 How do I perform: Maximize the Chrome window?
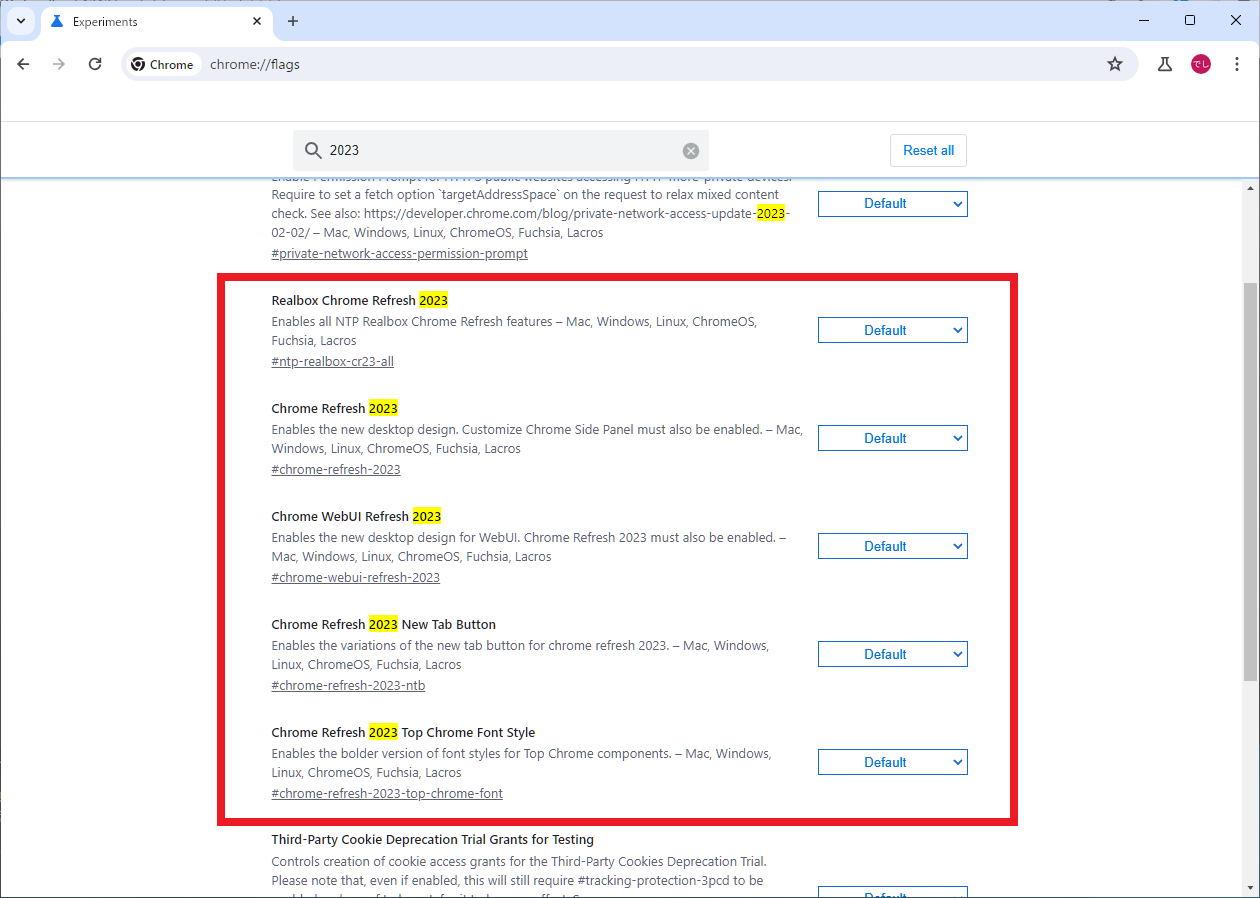pos(1190,20)
